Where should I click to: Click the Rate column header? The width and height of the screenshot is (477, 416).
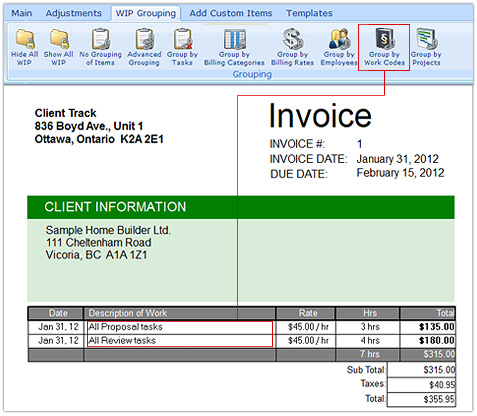click(x=306, y=313)
